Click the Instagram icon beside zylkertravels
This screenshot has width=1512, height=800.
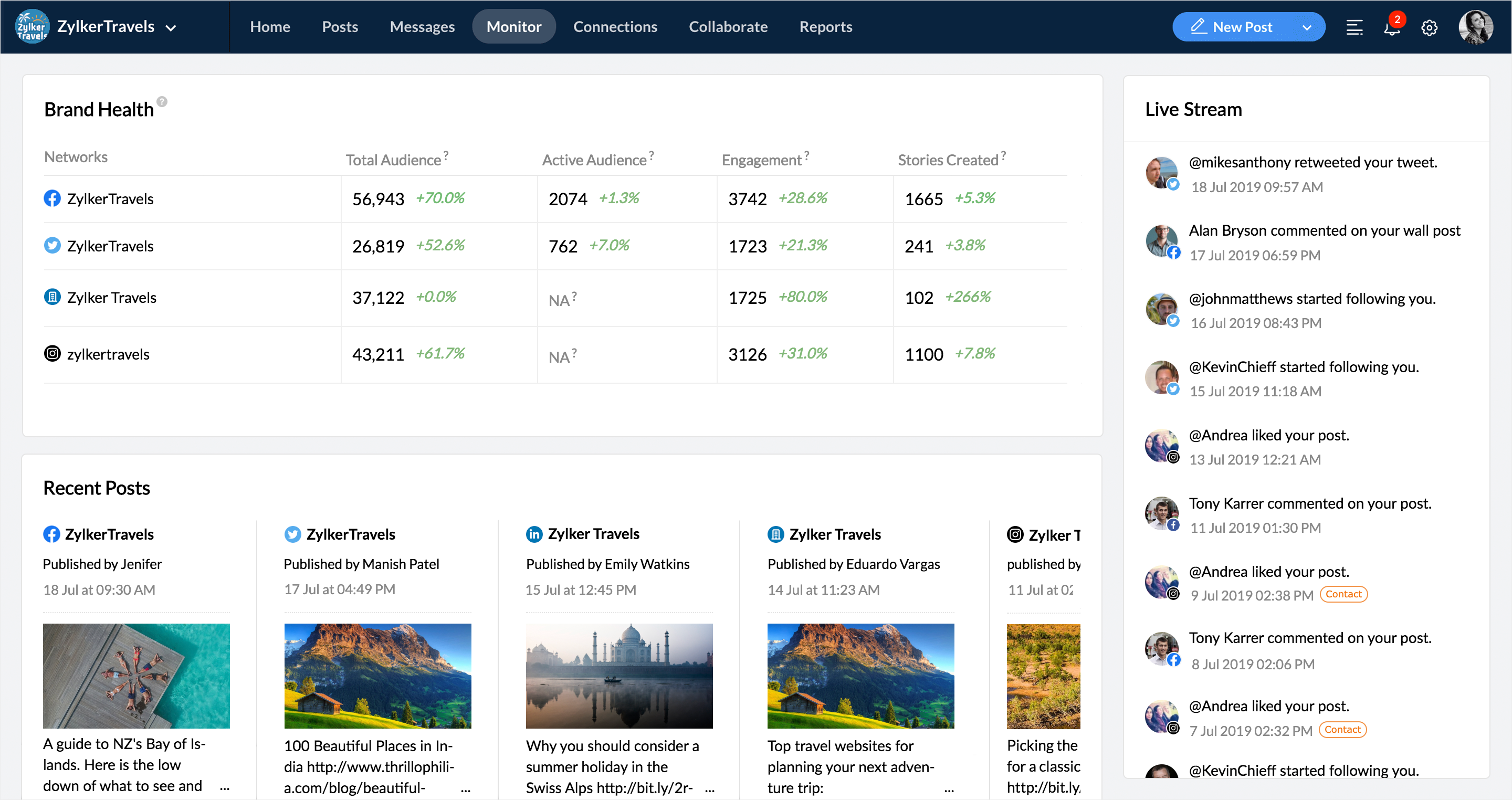tap(52, 354)
